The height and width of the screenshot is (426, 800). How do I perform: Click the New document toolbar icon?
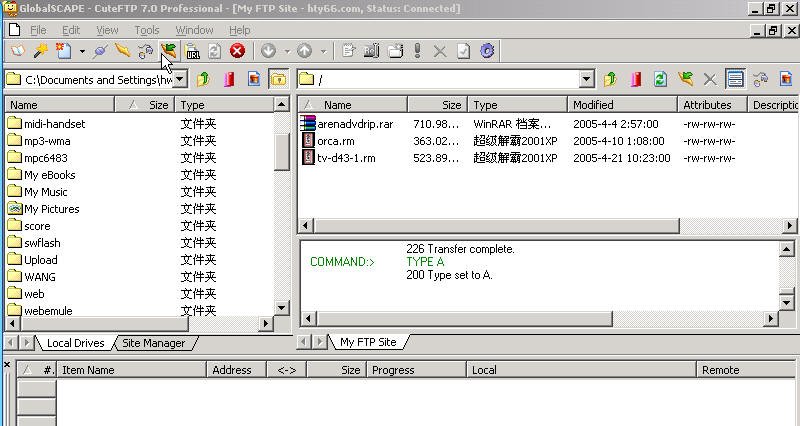coord(64,51)
